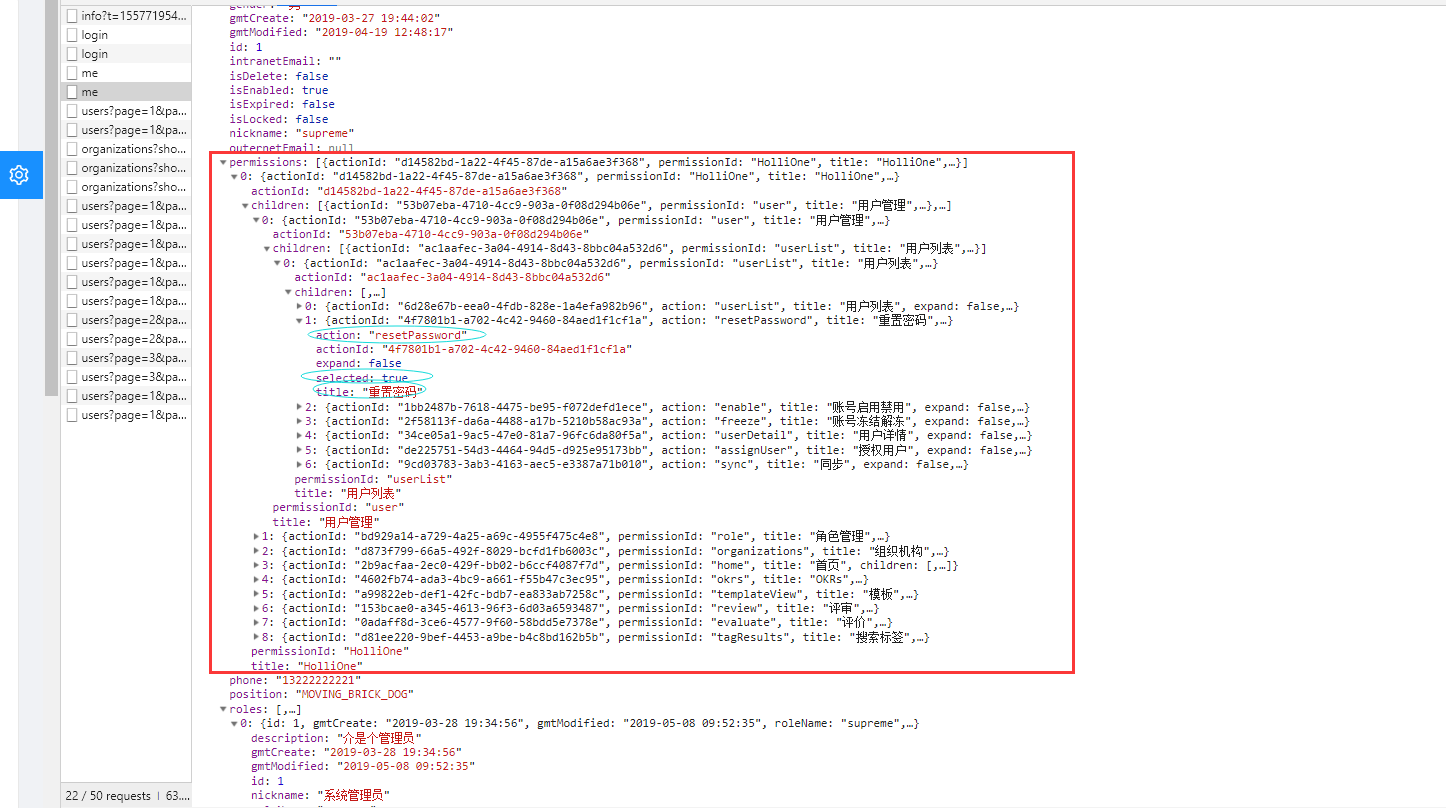Collapse children array containing permissionId user
The width and height of the screenshot is (1446, 808).
pos(244,205)
